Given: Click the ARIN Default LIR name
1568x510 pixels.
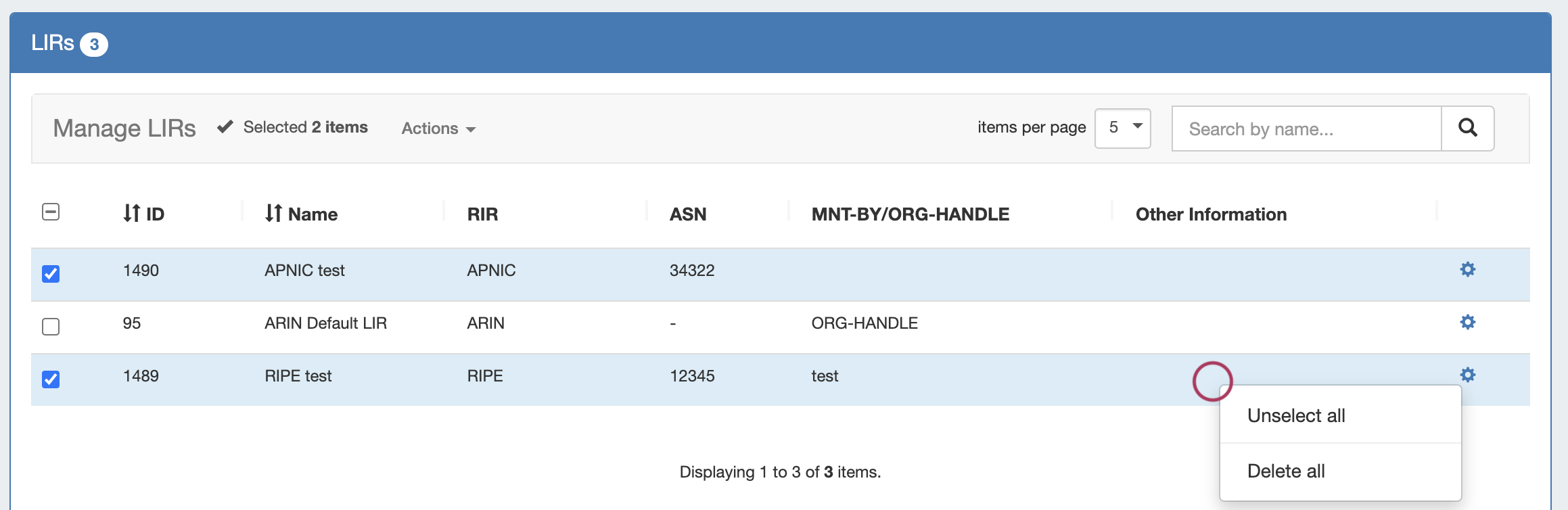Looking at the screenshot, I should pyautogui.click(x=325, y=323).
